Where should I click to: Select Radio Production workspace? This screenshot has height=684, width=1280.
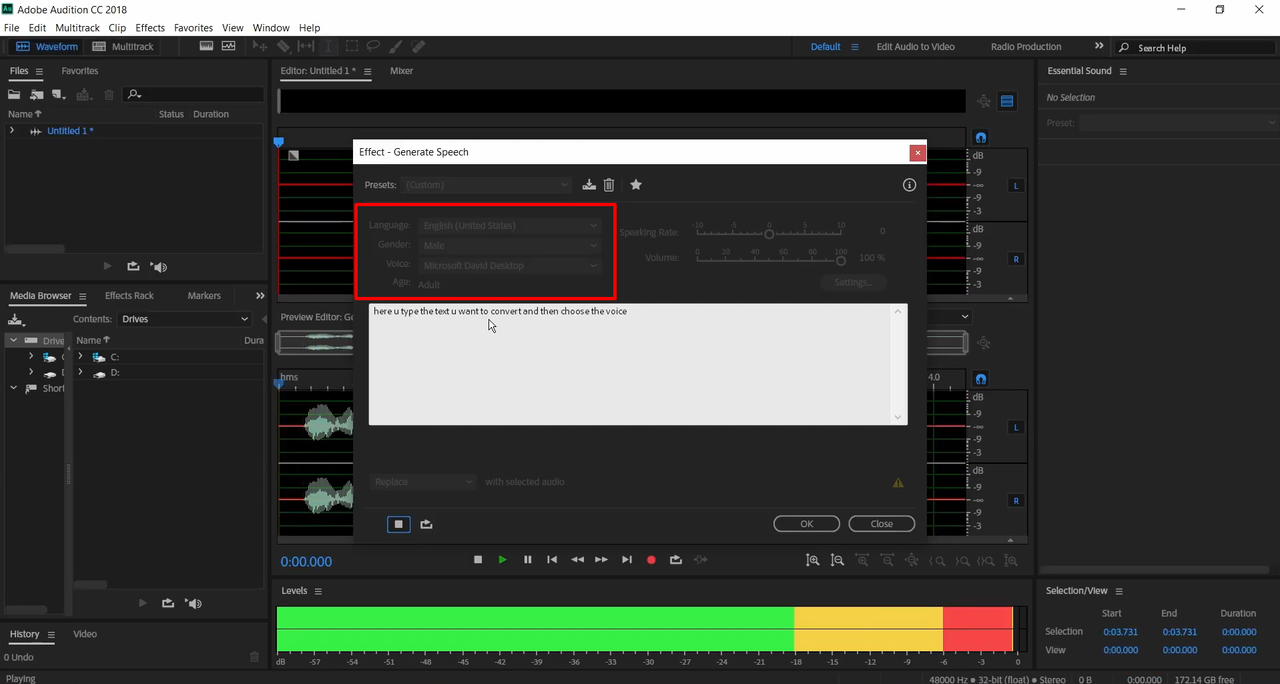point(1026,47)
